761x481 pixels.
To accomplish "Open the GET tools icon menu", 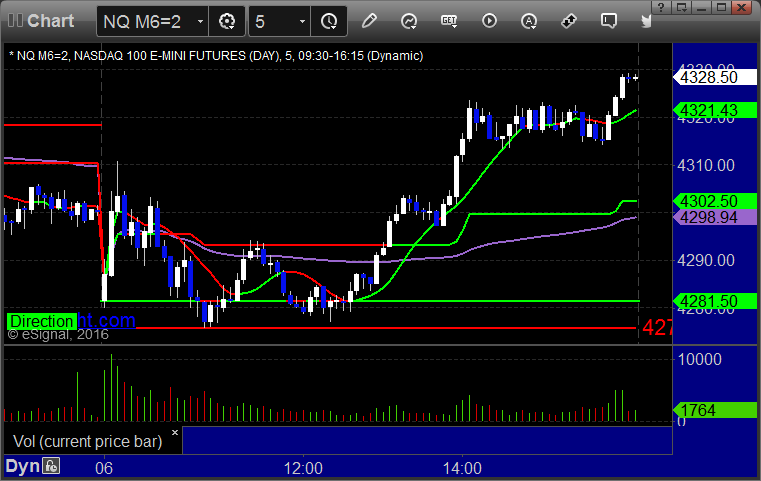I will pyautogui.click(x=449, y=21).
